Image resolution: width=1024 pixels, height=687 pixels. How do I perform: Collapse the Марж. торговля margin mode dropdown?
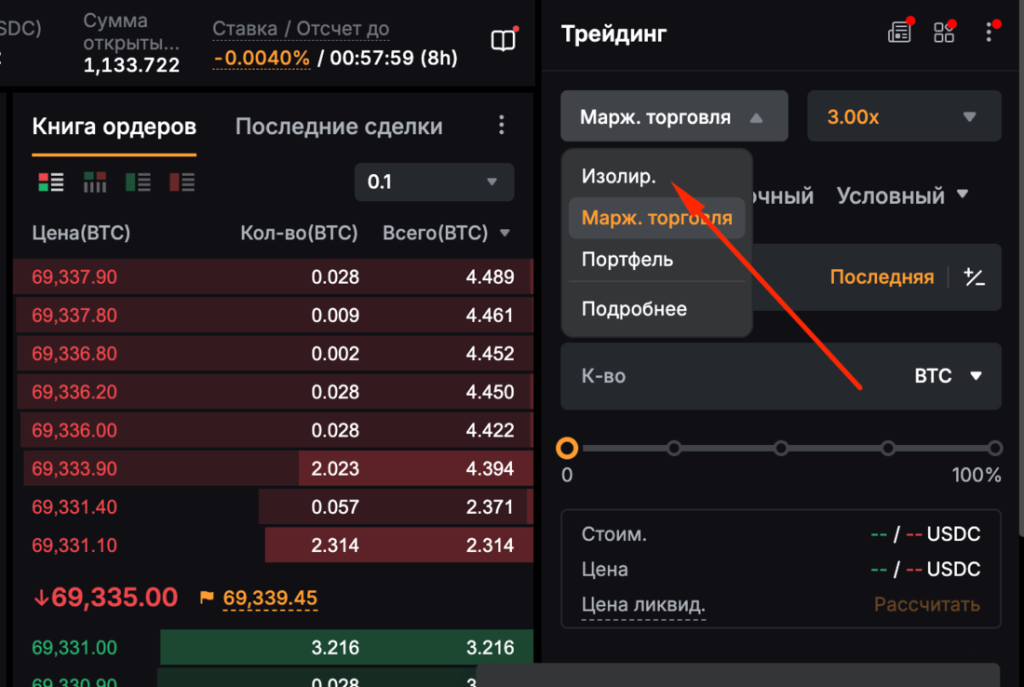point(673,117)
